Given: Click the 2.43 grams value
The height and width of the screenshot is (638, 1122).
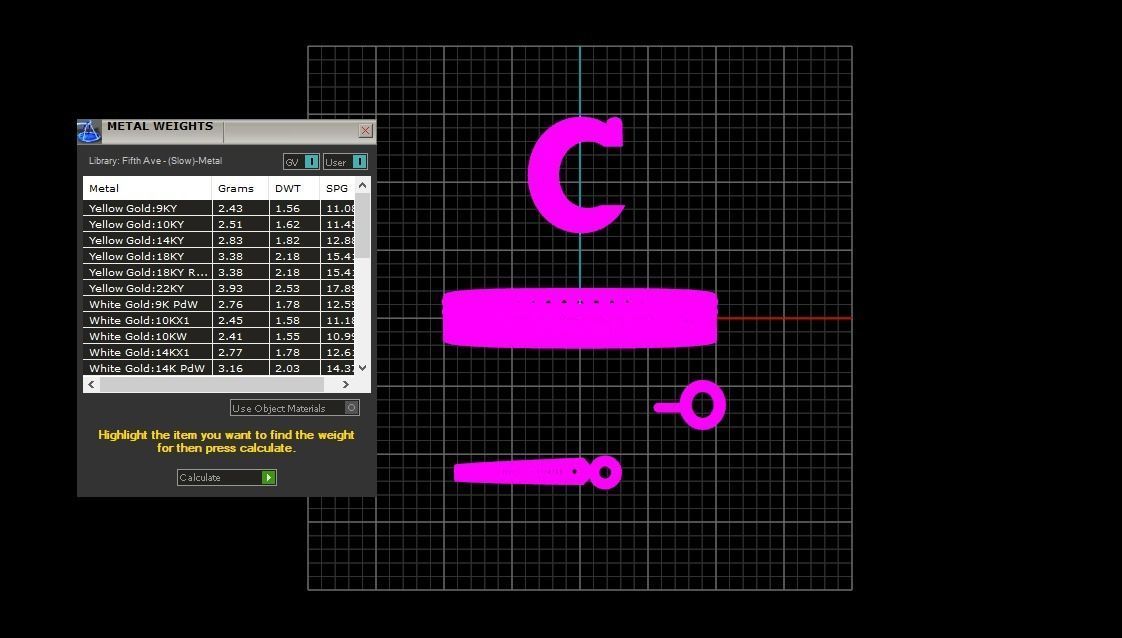Looking at the screenshot, I should pos(230,208).
